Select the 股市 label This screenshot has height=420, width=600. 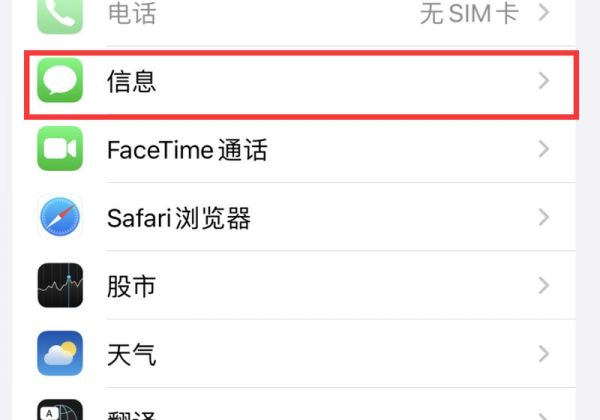point(132,287)
